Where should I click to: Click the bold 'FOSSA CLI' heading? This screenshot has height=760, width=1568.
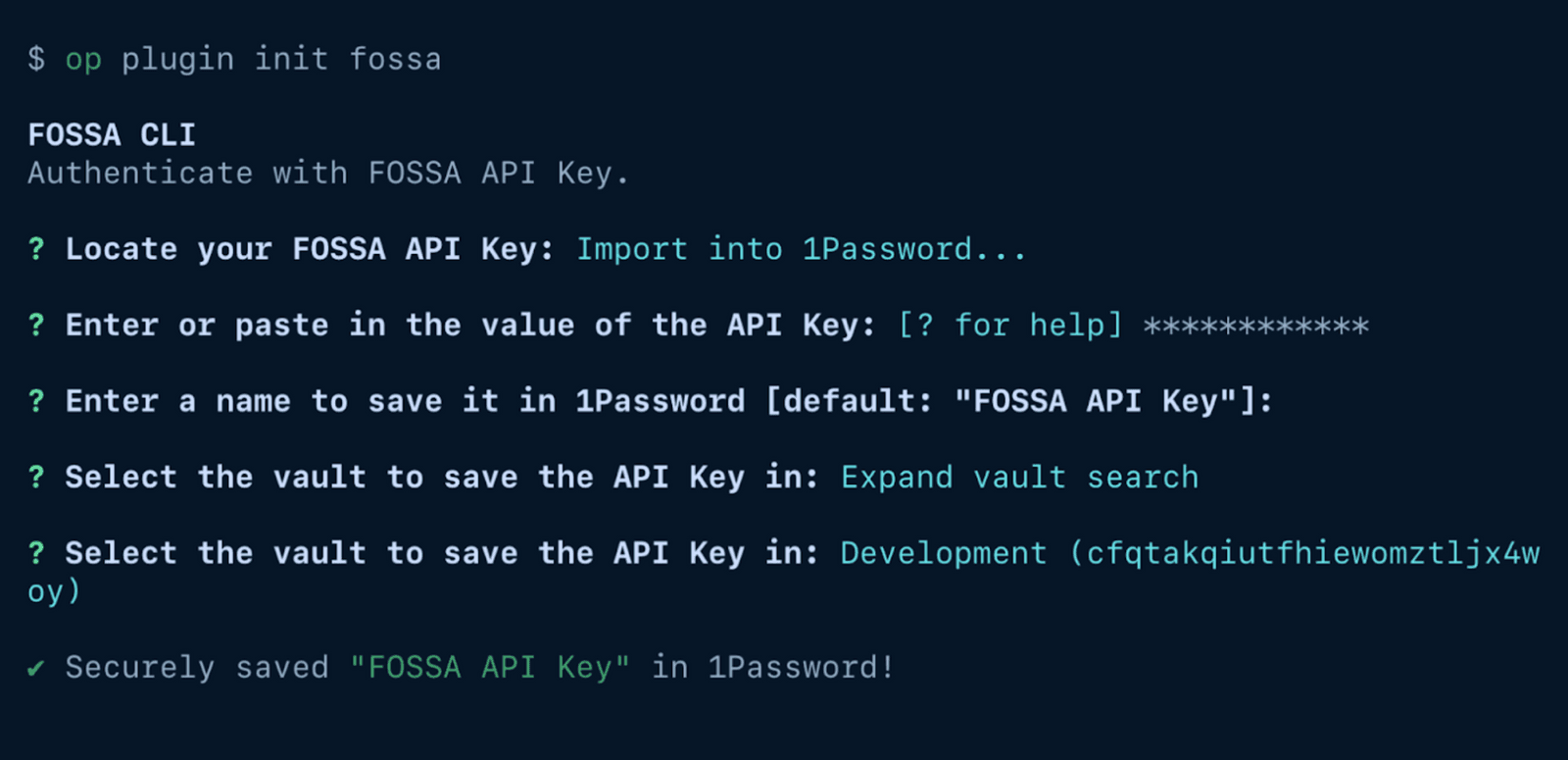click(x=112, y=134)
